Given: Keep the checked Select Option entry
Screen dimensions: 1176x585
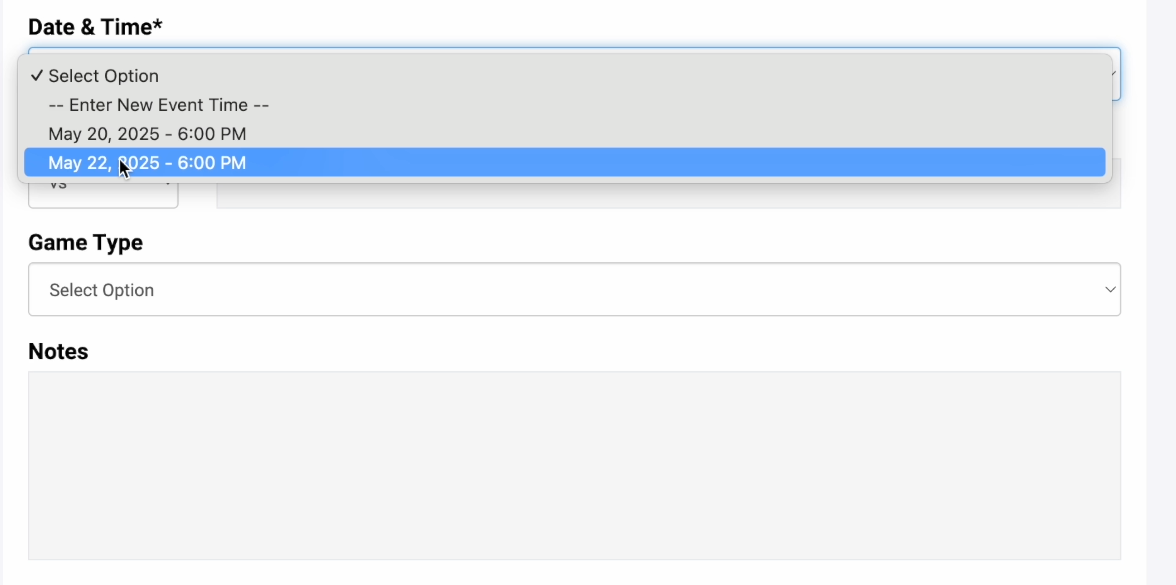Looking at the screenshot, I should tap(104, 76).
